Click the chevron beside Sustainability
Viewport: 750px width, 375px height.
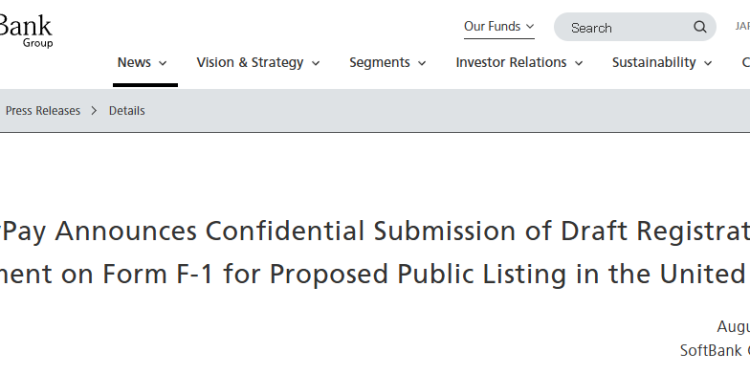[x=708, y=63]
